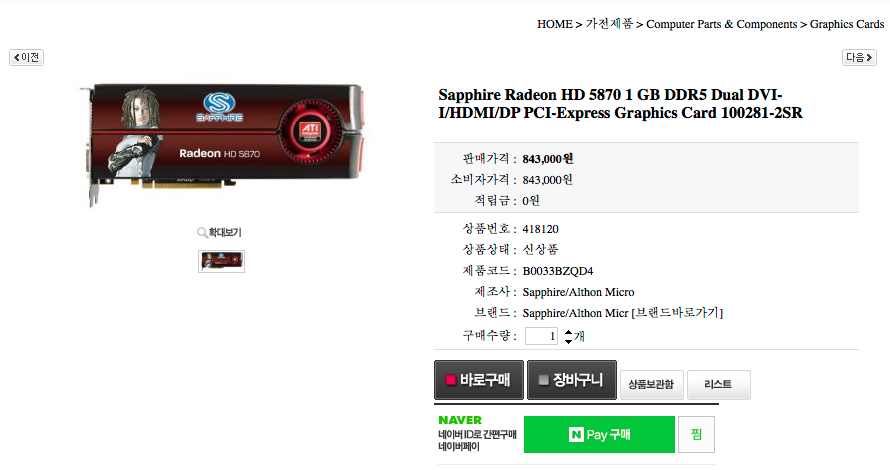890x470 pixels.
Task: Buy now with the 바로구매 button
Action: pyautogui.click(x=478, y=380)
